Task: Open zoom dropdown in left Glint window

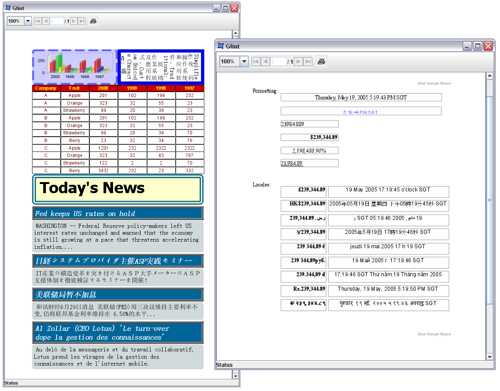Action: click(28, 21)
